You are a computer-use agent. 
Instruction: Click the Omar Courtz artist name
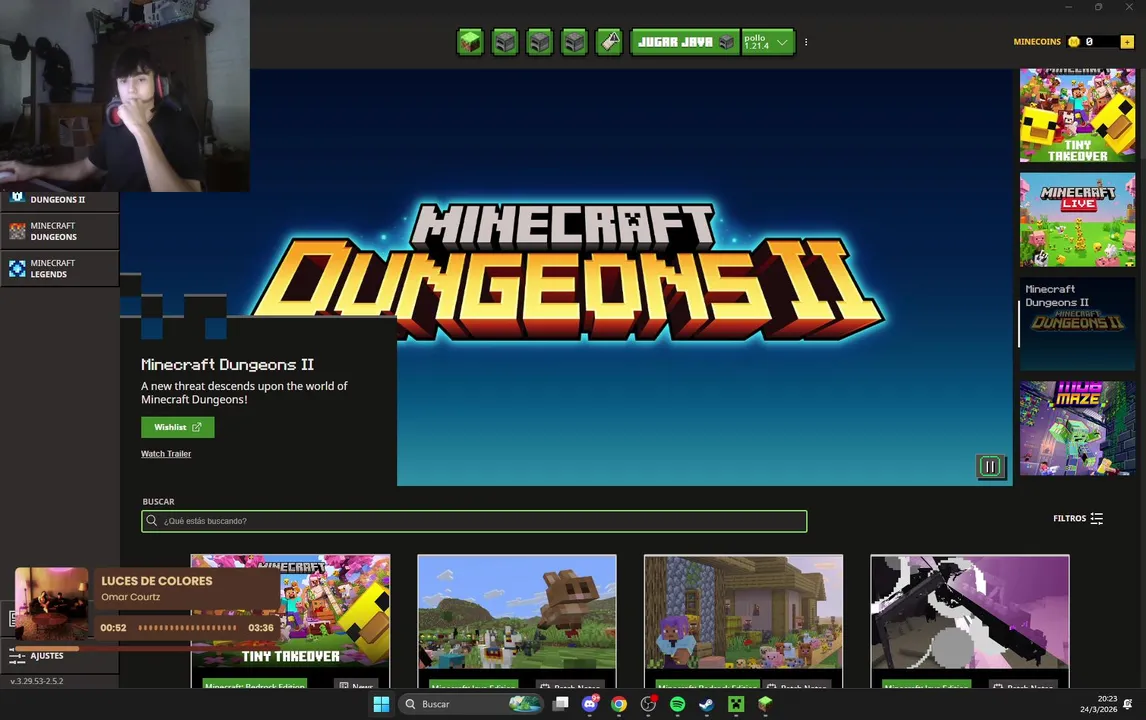point(130,597)
